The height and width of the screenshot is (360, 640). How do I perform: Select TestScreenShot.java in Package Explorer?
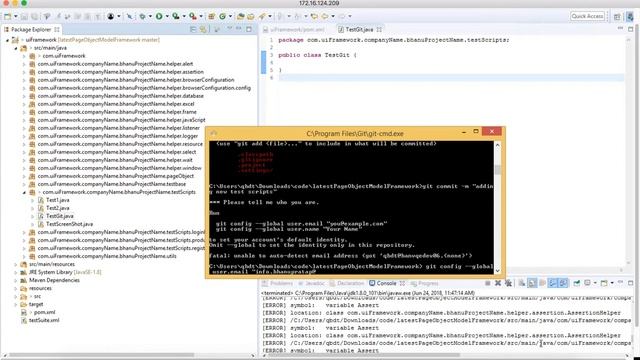tap(69, 224)
